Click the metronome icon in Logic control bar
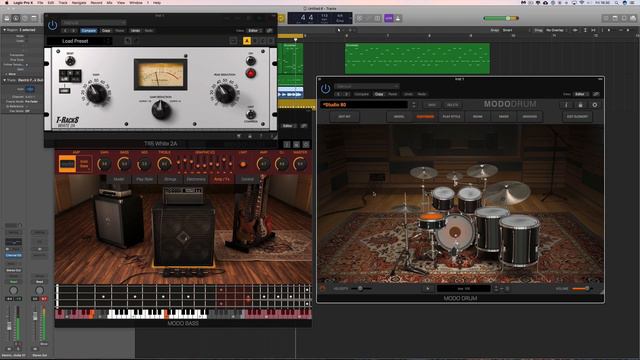The width and height of the screenshot is (640, 360). (398, 18)
